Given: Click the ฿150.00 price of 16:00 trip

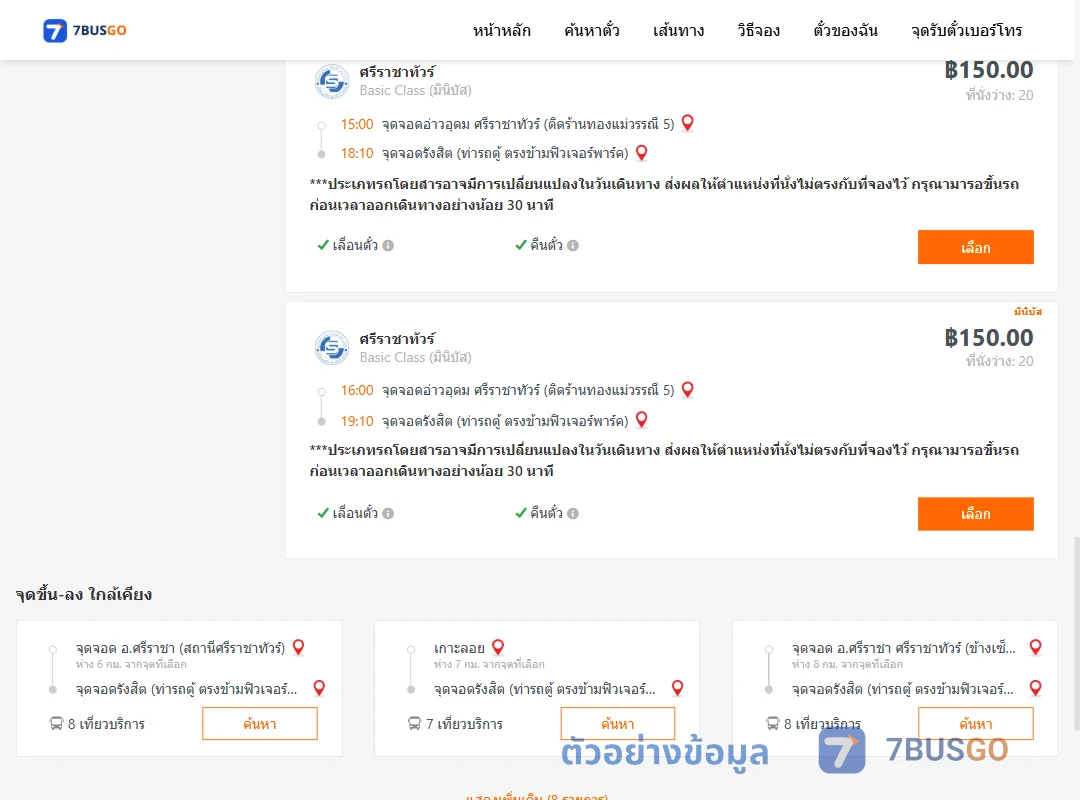Looking at the screenshot, I should coord(989,338).
